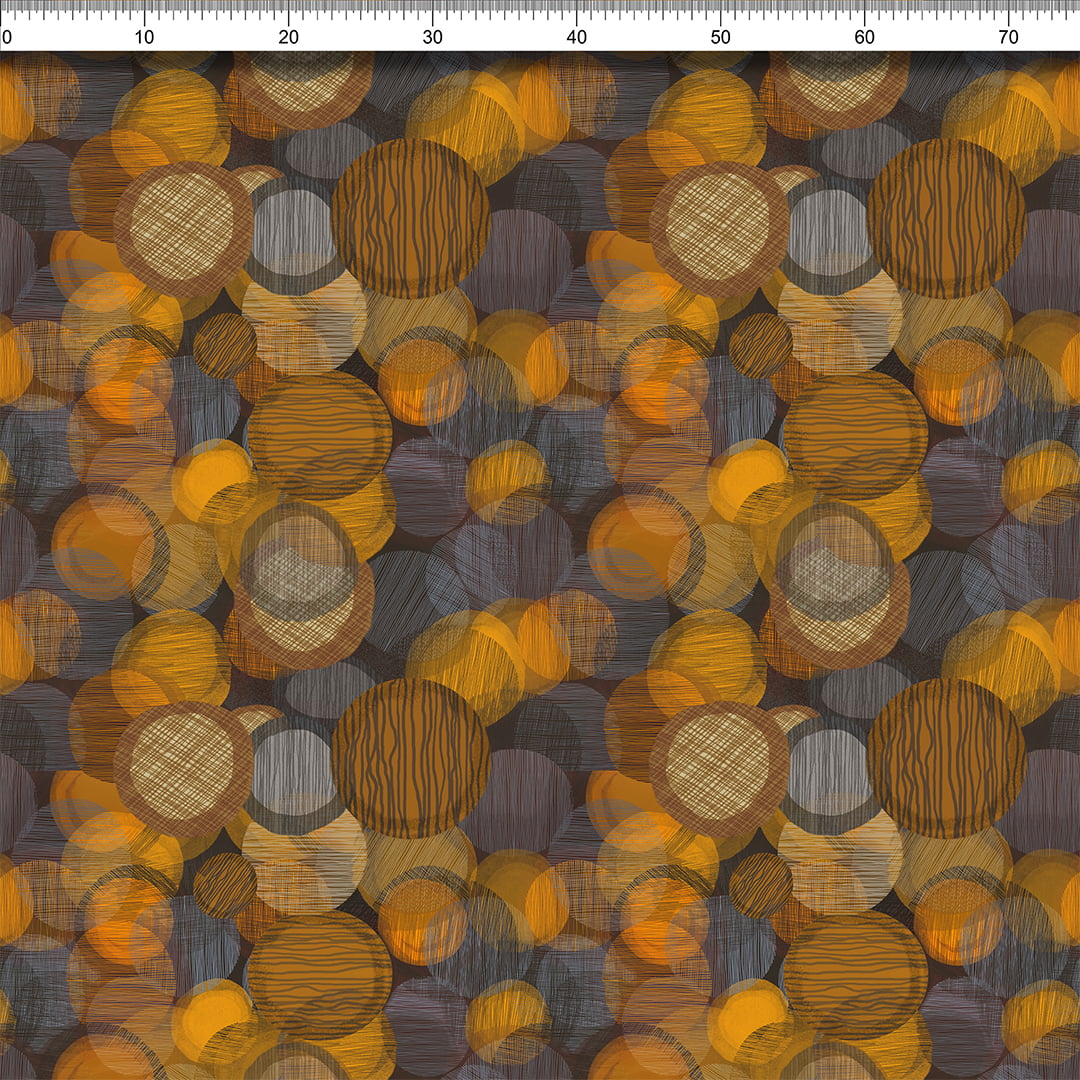The image size is (1080, 1080).
Task: Click the 50 tick on the ruler
Action: coord(721,37)
